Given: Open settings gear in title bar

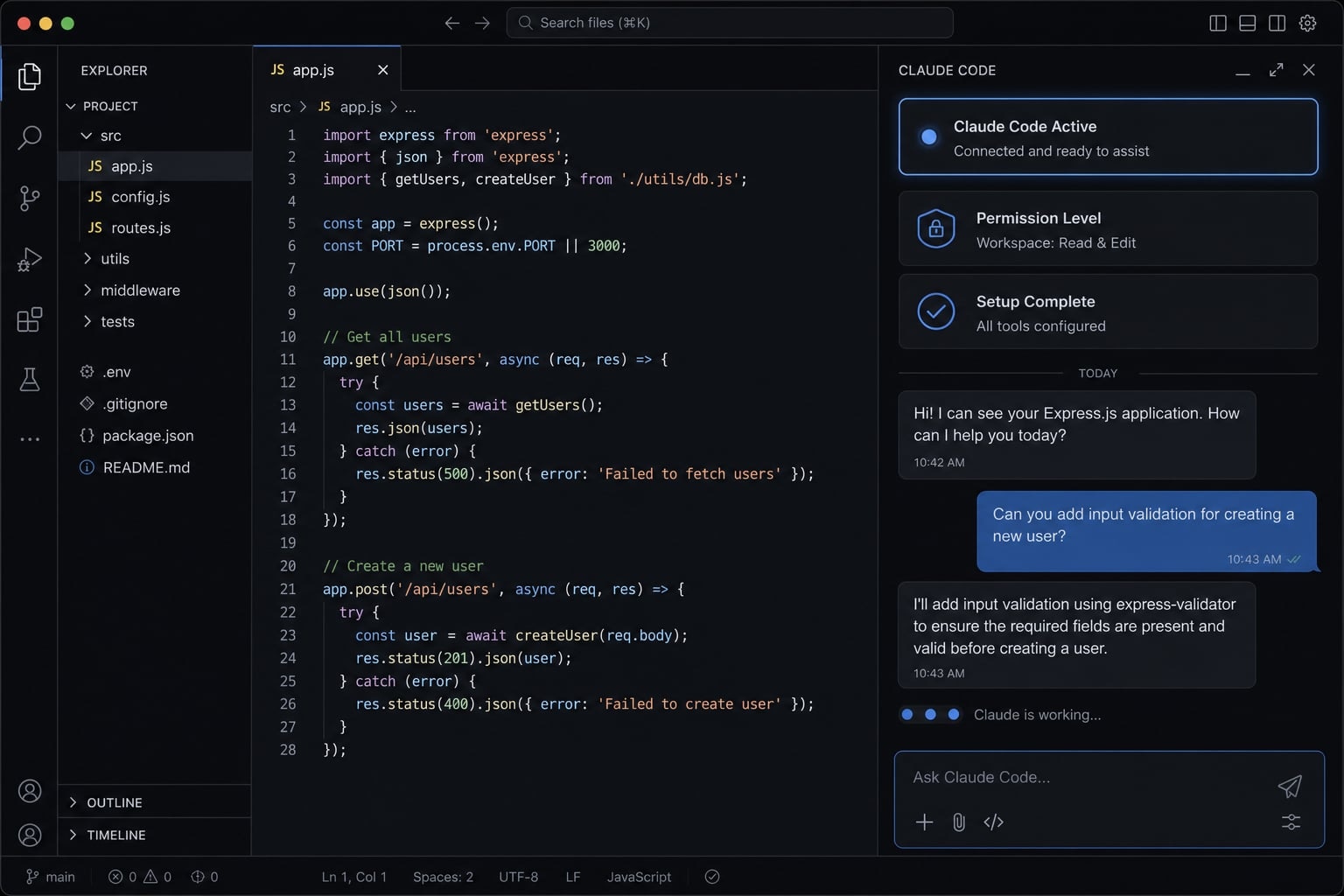Looking at the screenshot, I should pyautogui.click(x=1307, y=23).
